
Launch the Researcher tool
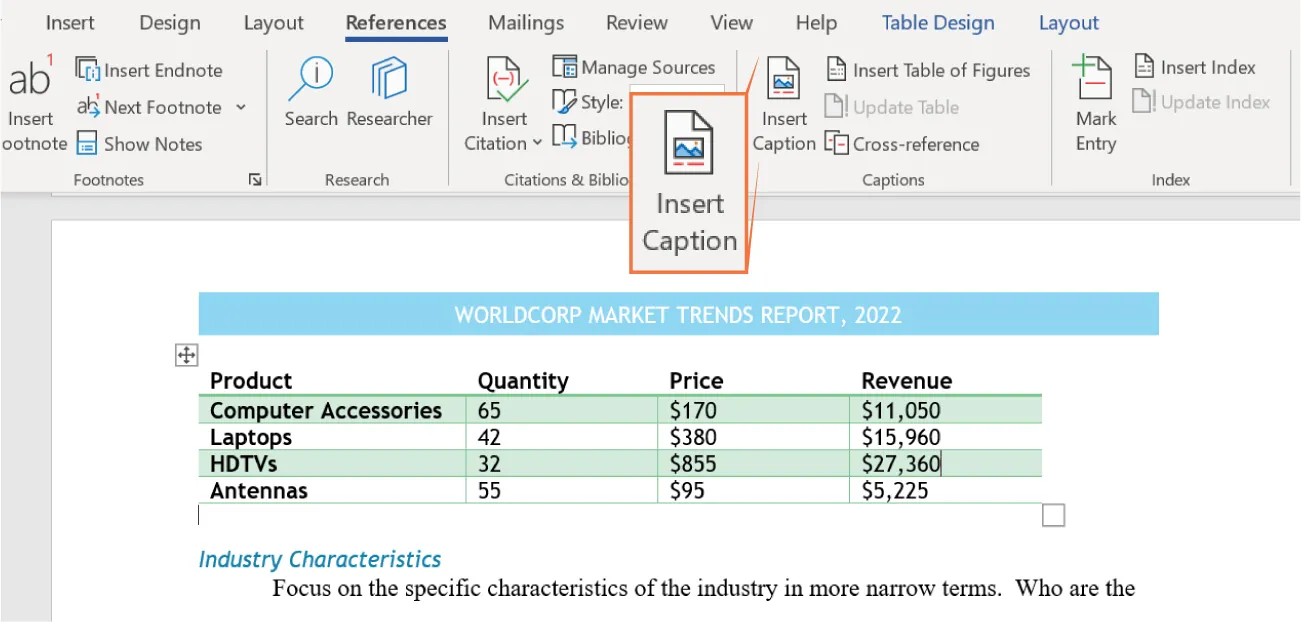click(x=388, y=95)
